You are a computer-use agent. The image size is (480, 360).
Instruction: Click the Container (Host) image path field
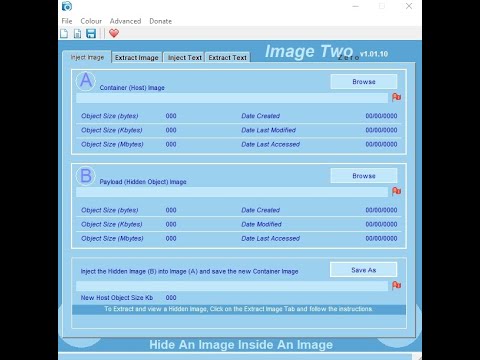pos(232,98)
